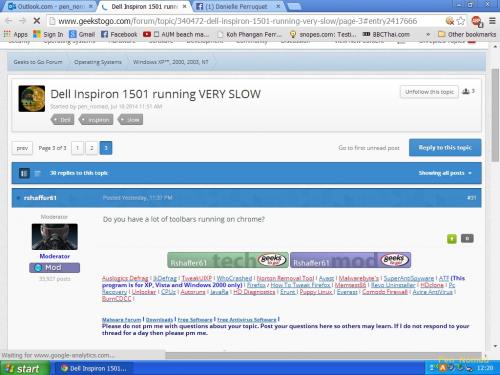500x375 pixels.
Task: Go forward with the browser forward arrow
Action: click(x=22, y=21)
